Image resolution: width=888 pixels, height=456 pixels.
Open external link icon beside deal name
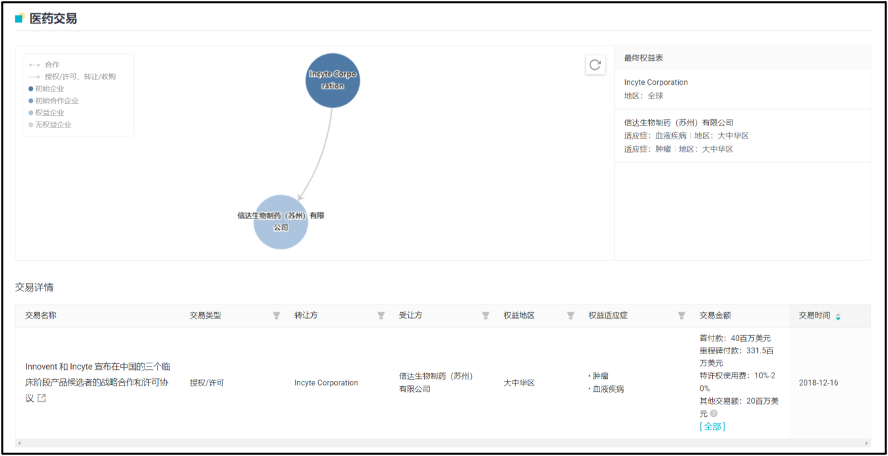[42, 398]
